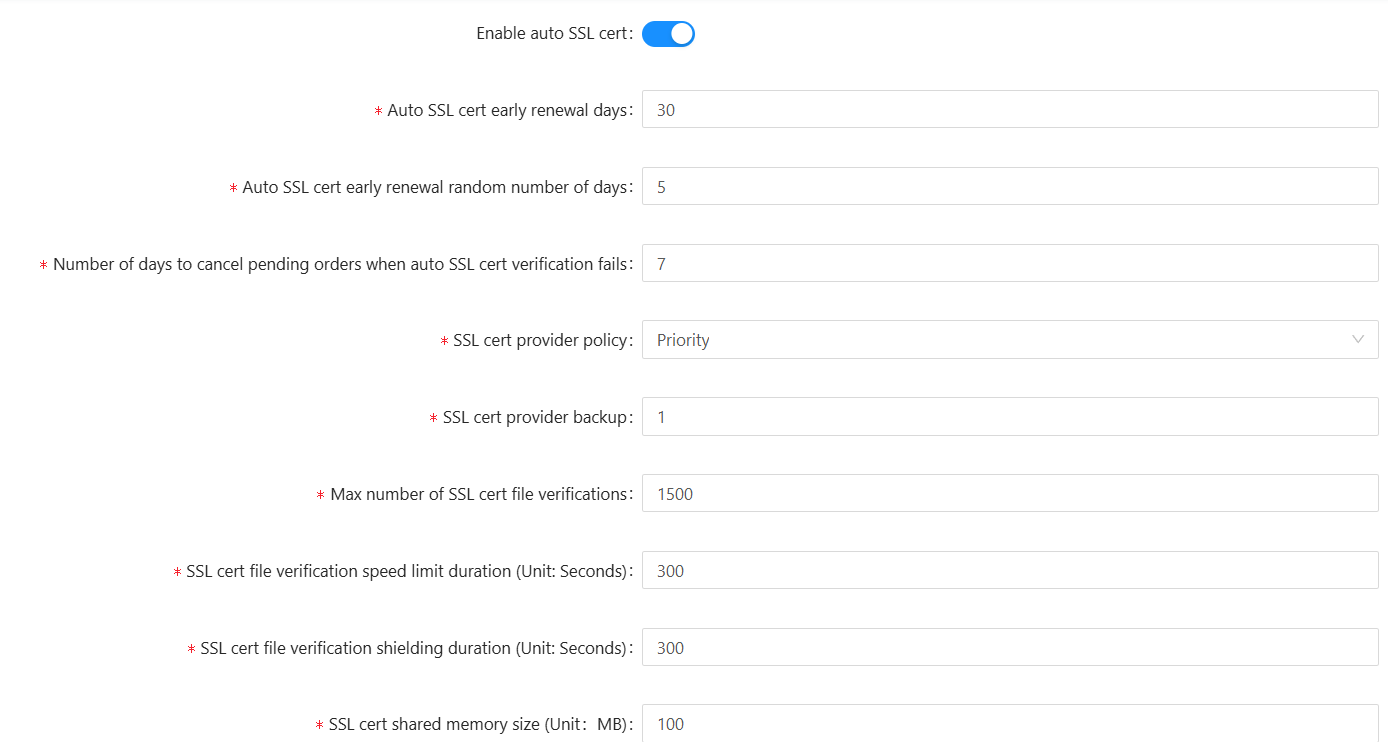1388x742 pixels.
Task: Click the 'SSL cert provider backup' label
Action: tap(535, 417)
